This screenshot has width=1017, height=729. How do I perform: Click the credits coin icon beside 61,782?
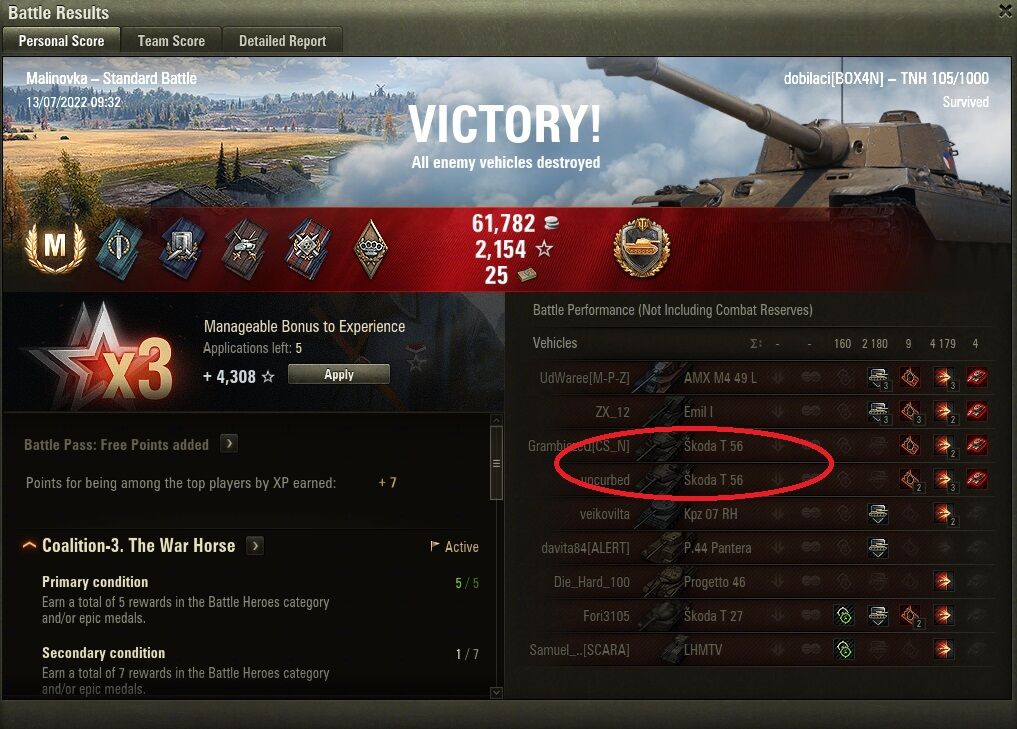tap(551, 223)
